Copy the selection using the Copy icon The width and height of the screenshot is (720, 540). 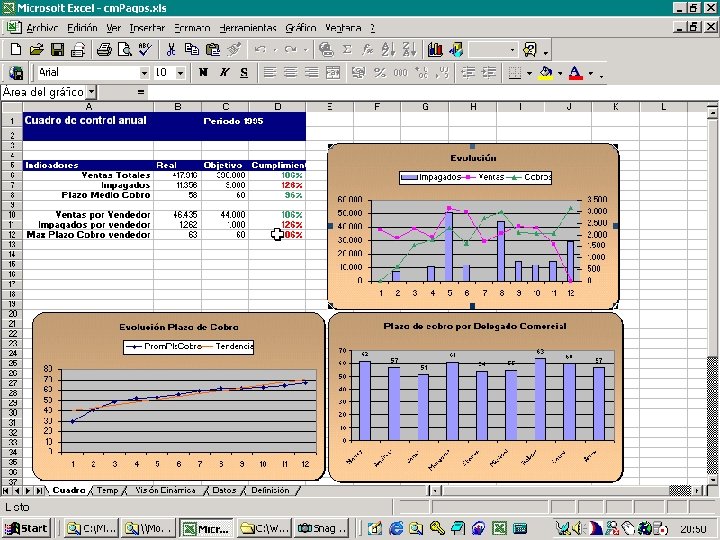tap(191, 49)
